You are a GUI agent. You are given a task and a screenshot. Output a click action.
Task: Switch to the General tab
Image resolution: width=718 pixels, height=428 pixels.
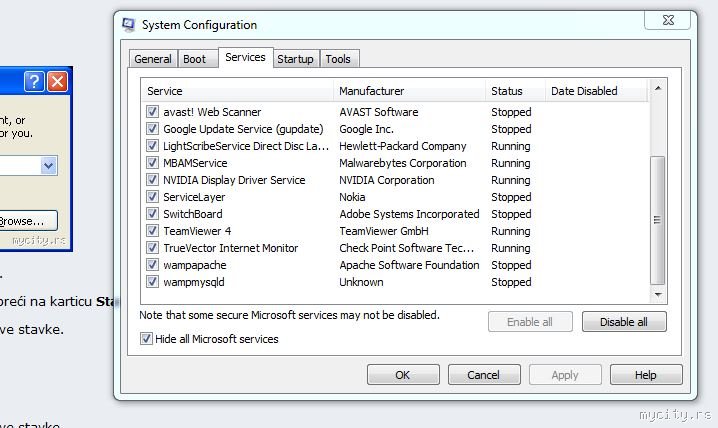[153, 59]
